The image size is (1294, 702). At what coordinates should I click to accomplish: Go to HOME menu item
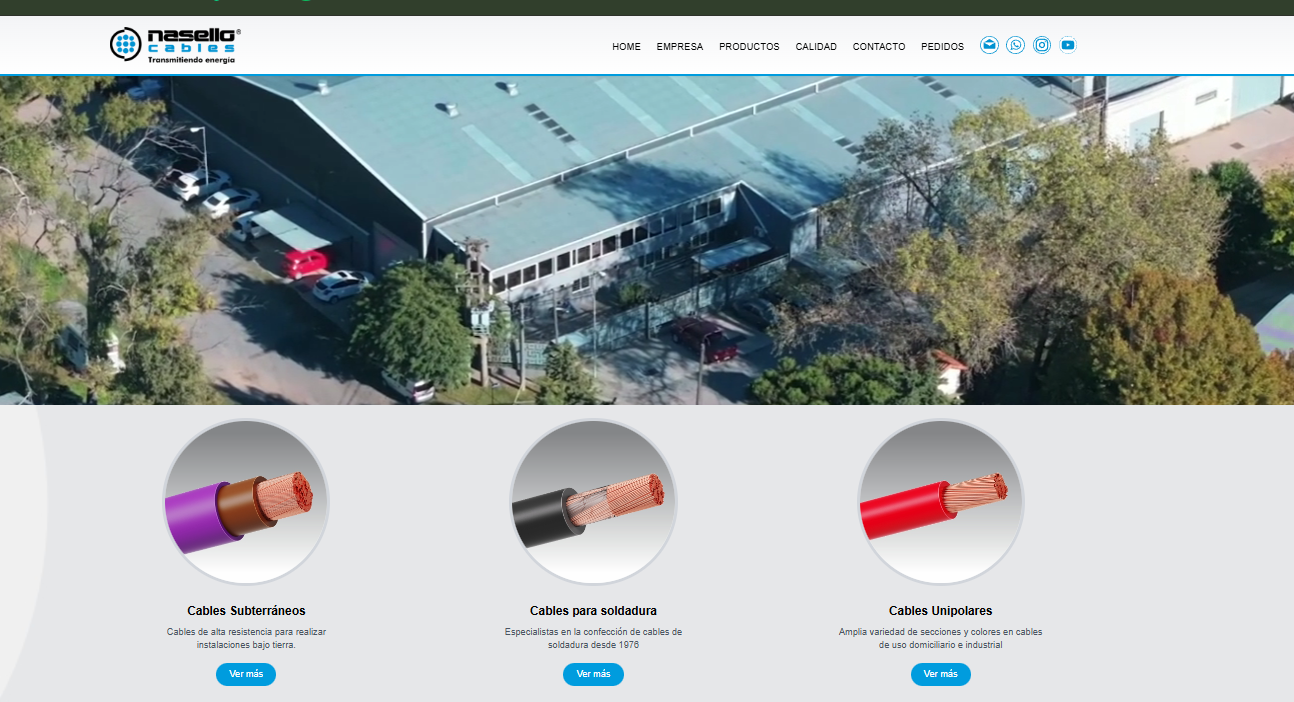[626, 47]
